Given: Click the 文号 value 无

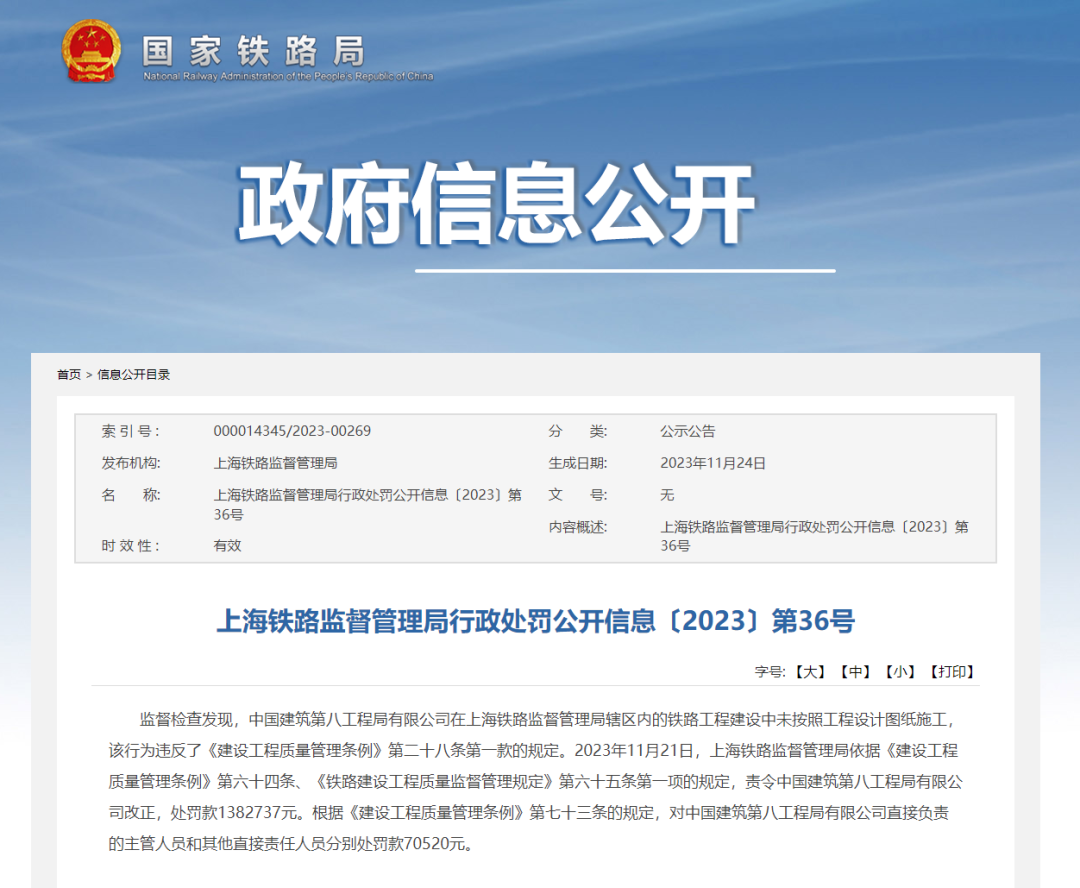Looking at the screenshot, I should (667, 495).
